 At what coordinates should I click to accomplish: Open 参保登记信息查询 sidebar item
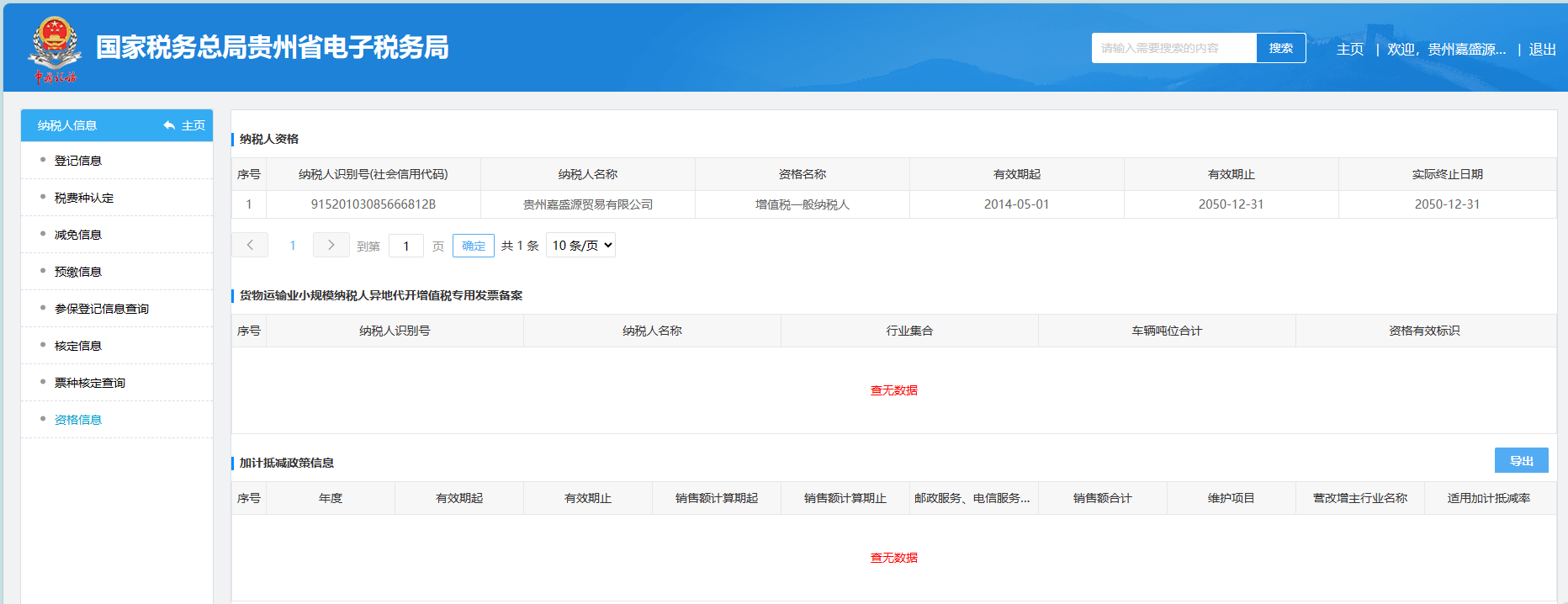point(102,309)
